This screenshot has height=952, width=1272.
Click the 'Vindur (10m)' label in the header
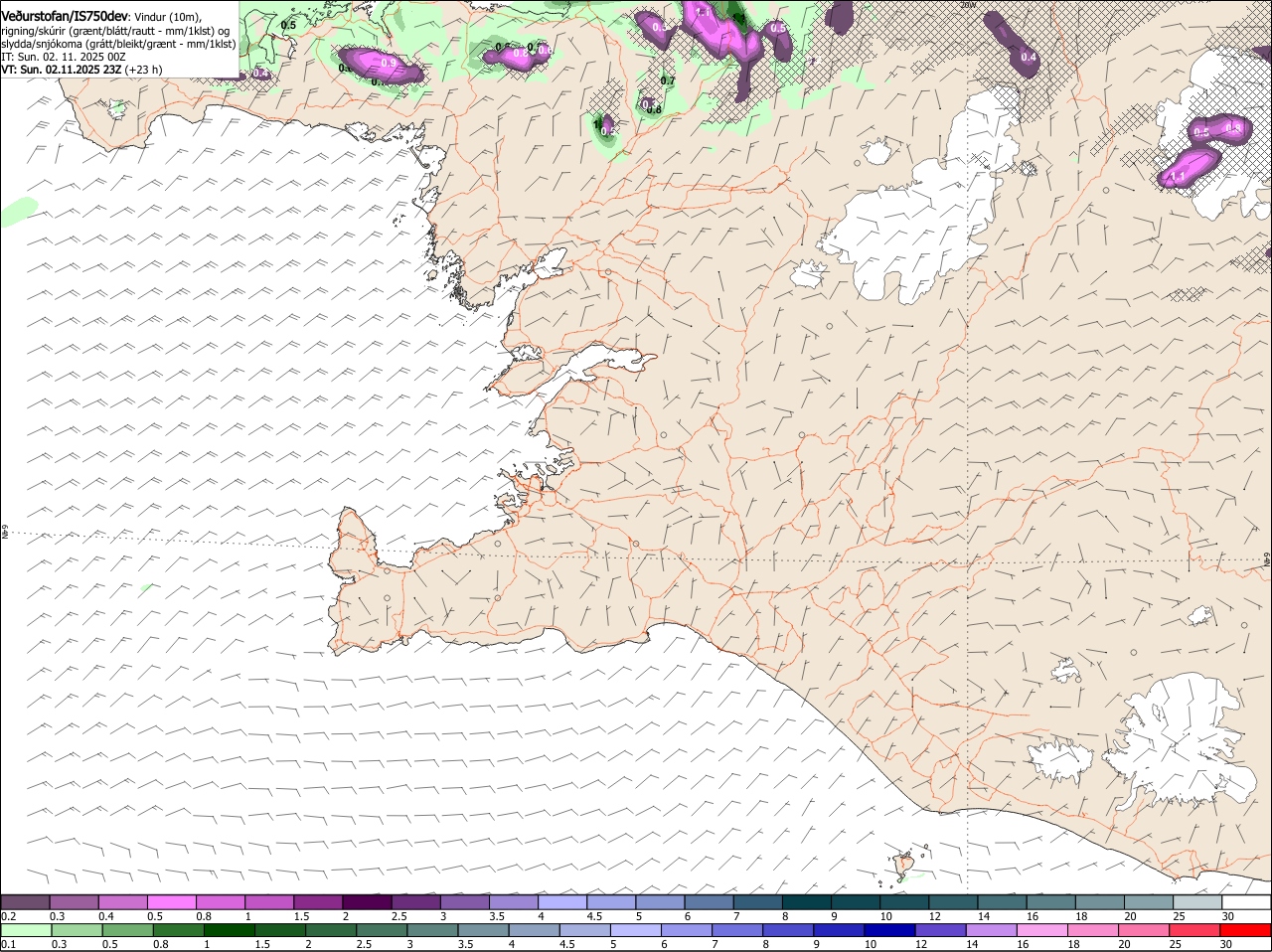pyautogui.click(x=168, y=18)
